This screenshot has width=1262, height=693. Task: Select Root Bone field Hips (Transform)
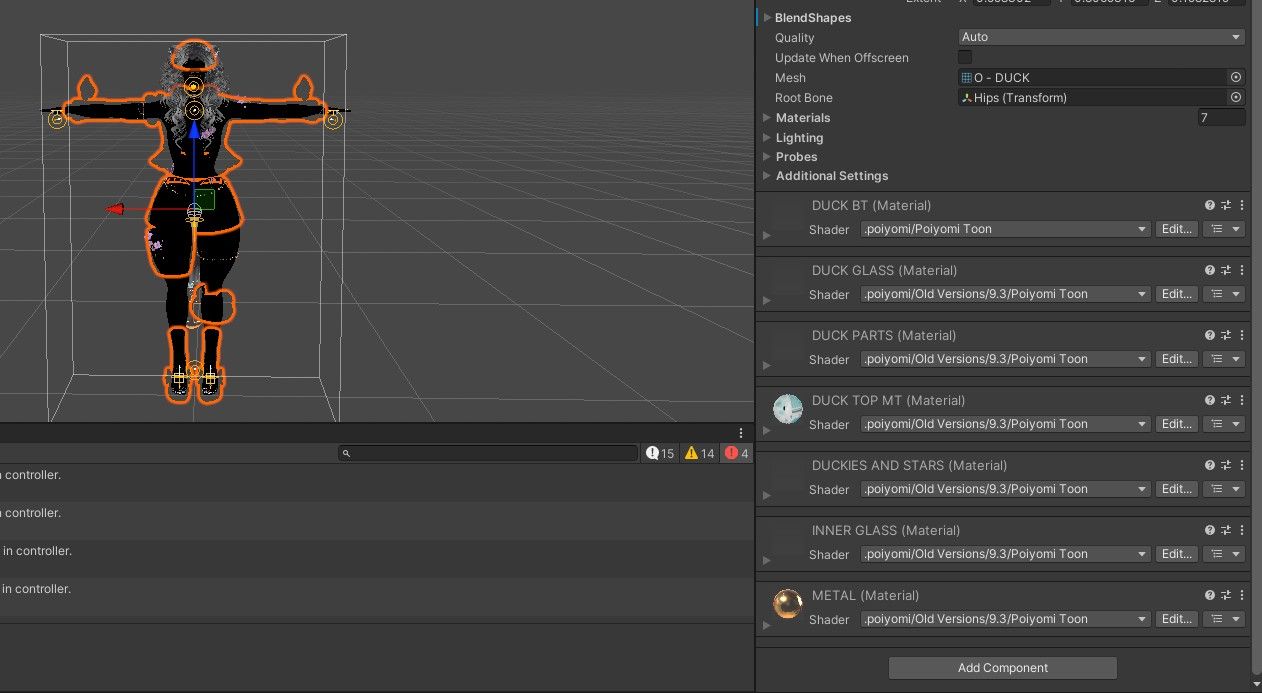1093,97
